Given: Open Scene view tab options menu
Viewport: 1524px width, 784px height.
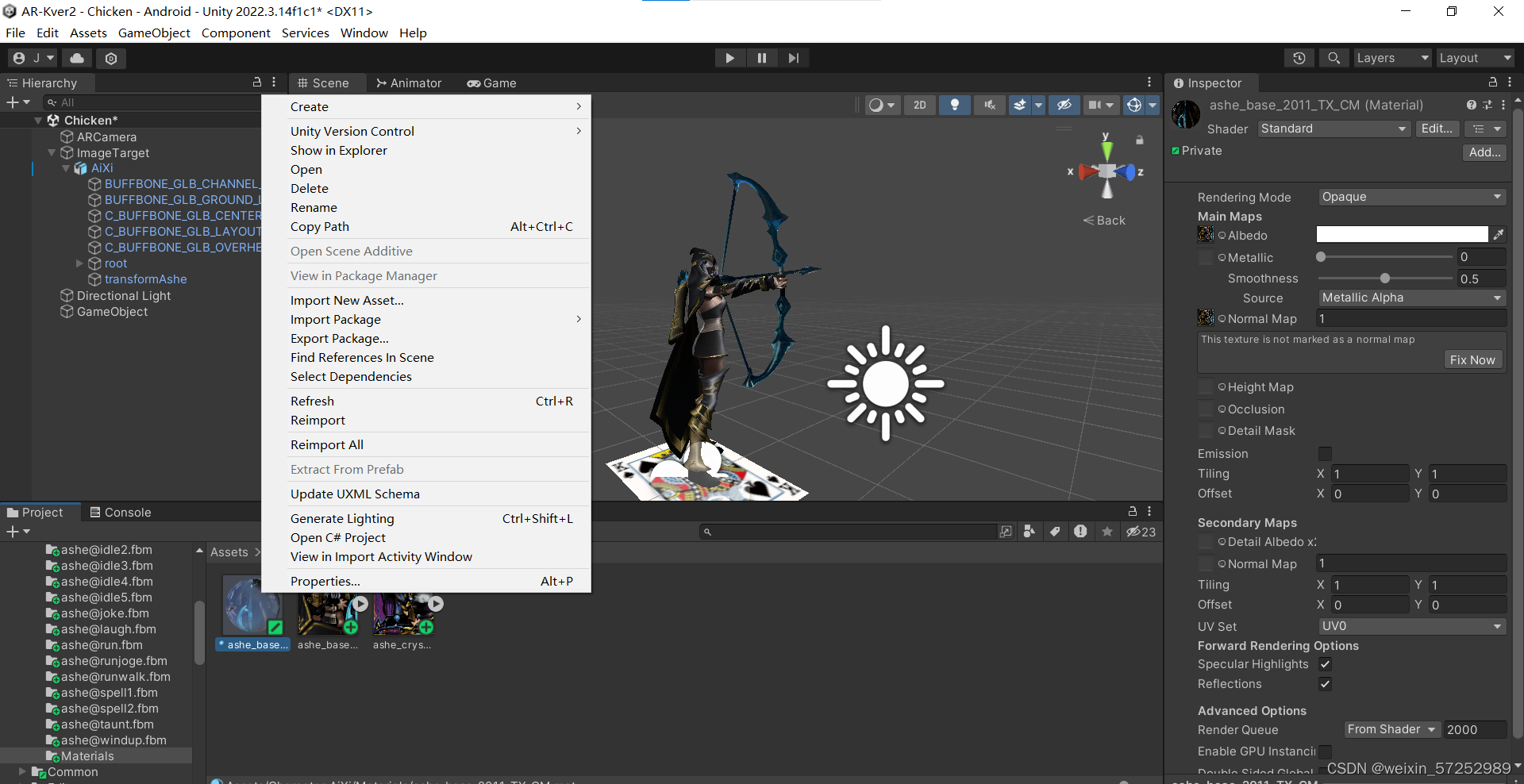Looking at the screenshot, I should (x=1149, y=83).
